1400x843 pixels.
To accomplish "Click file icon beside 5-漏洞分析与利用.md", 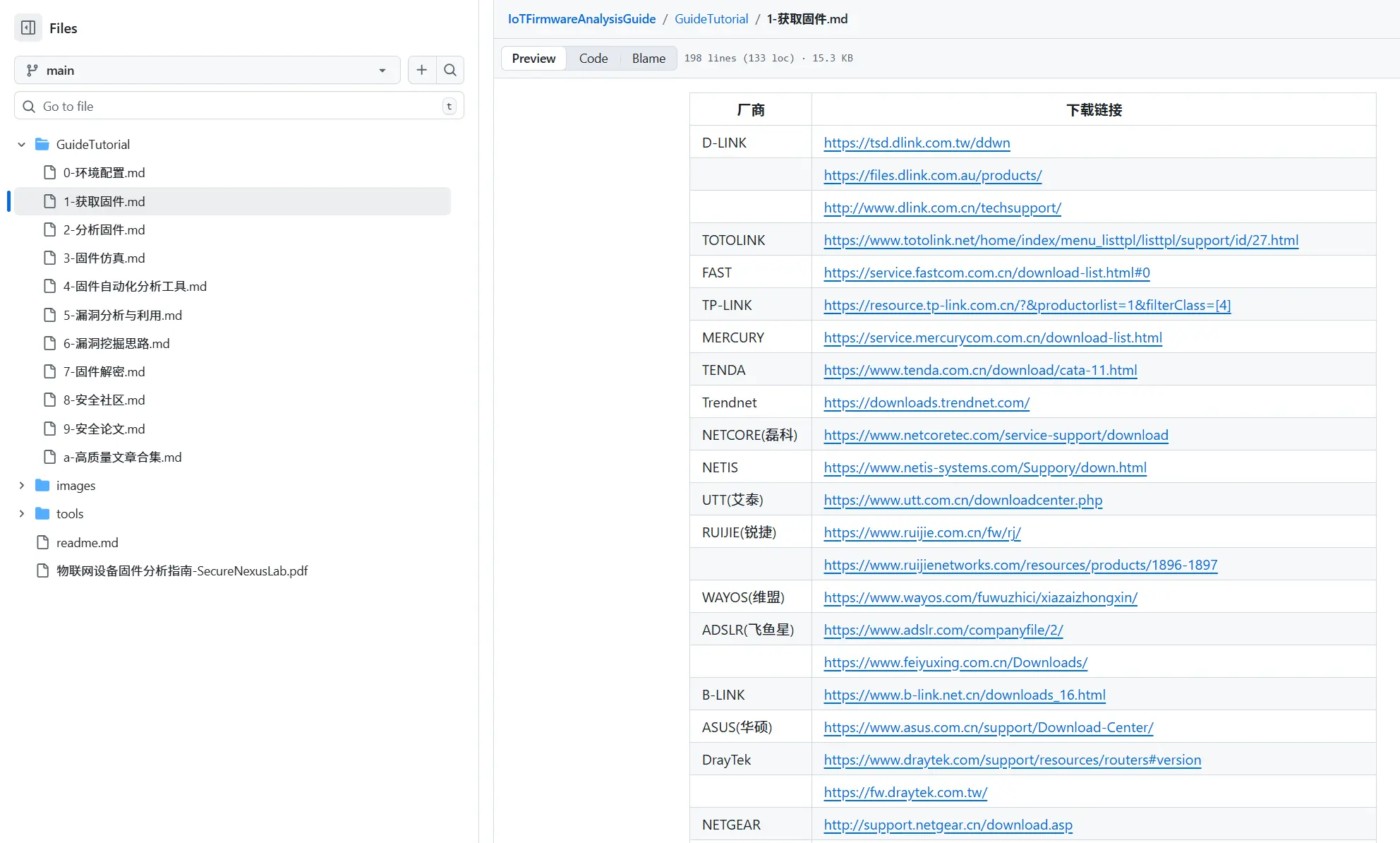I will click(49, 316).
